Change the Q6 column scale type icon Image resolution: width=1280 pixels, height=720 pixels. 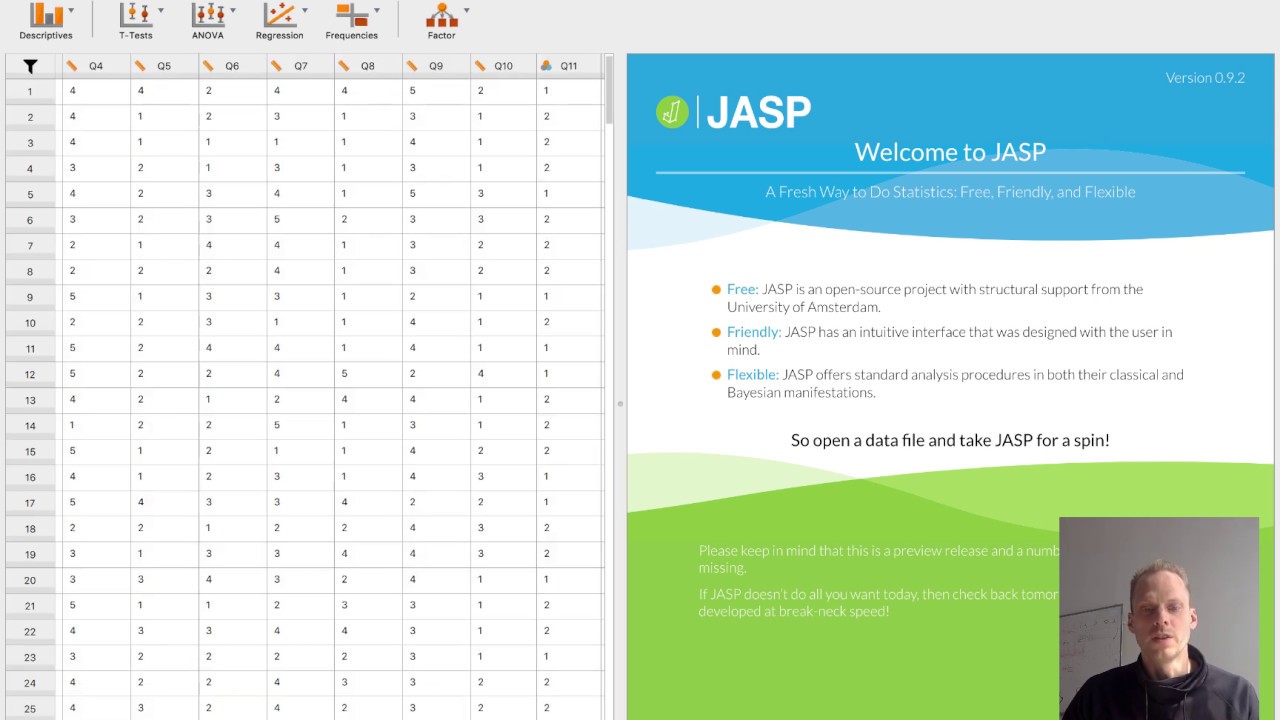[x=208, y=66]
